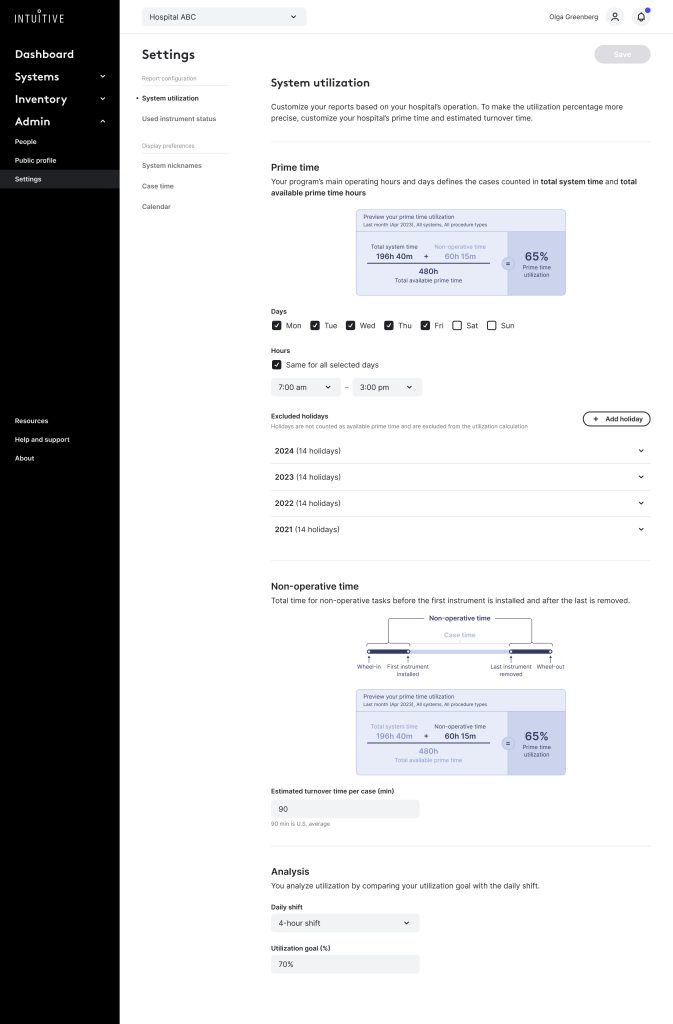Screen dimensions: 673x1024
Task: Open the Hospital ABC dropdown
Action: point(223,17)
